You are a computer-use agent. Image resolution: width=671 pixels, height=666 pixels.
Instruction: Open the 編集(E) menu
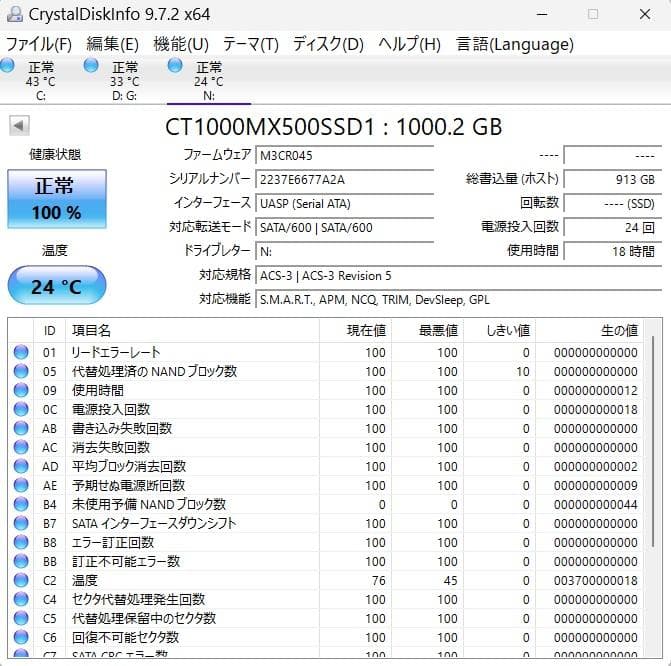[113, 44]
